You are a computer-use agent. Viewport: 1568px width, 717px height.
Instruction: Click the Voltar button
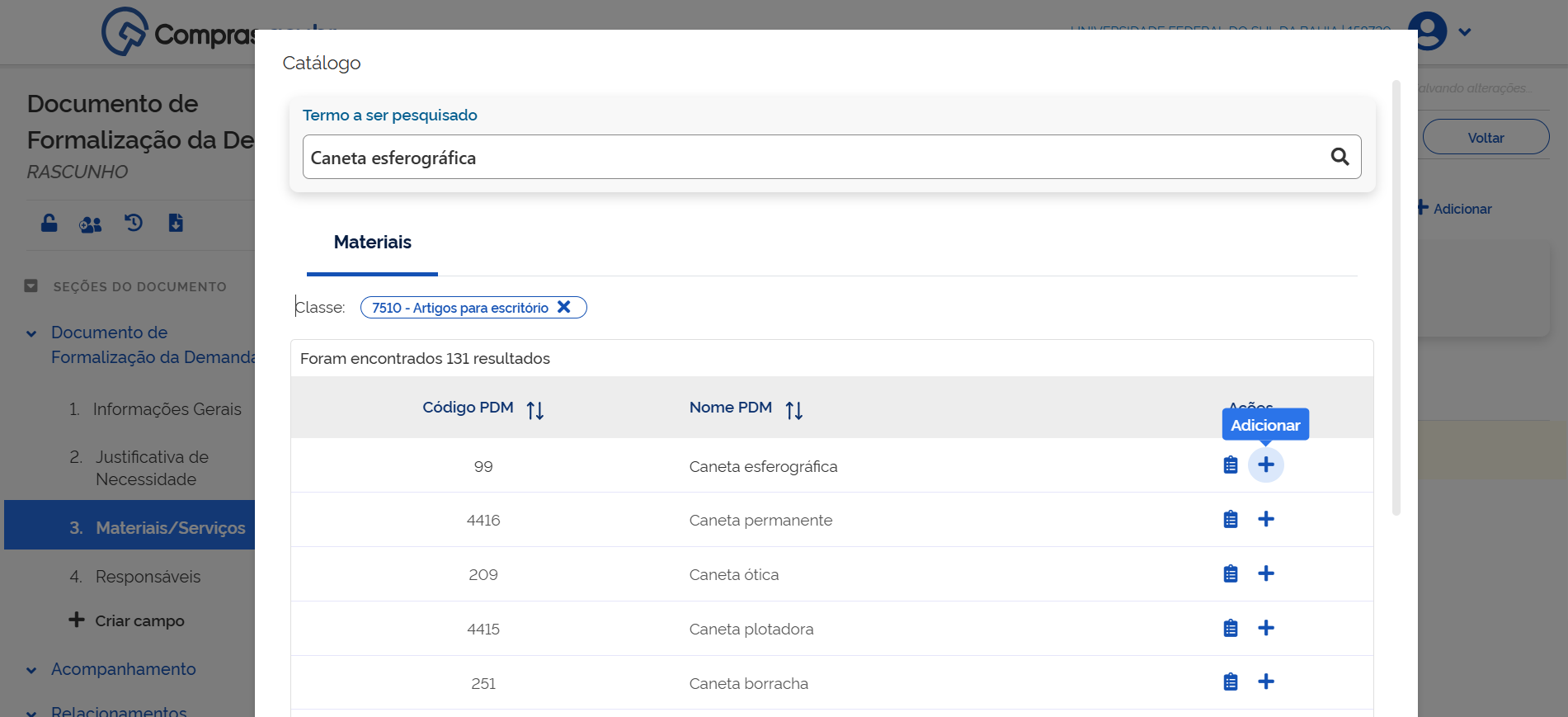1485,138
